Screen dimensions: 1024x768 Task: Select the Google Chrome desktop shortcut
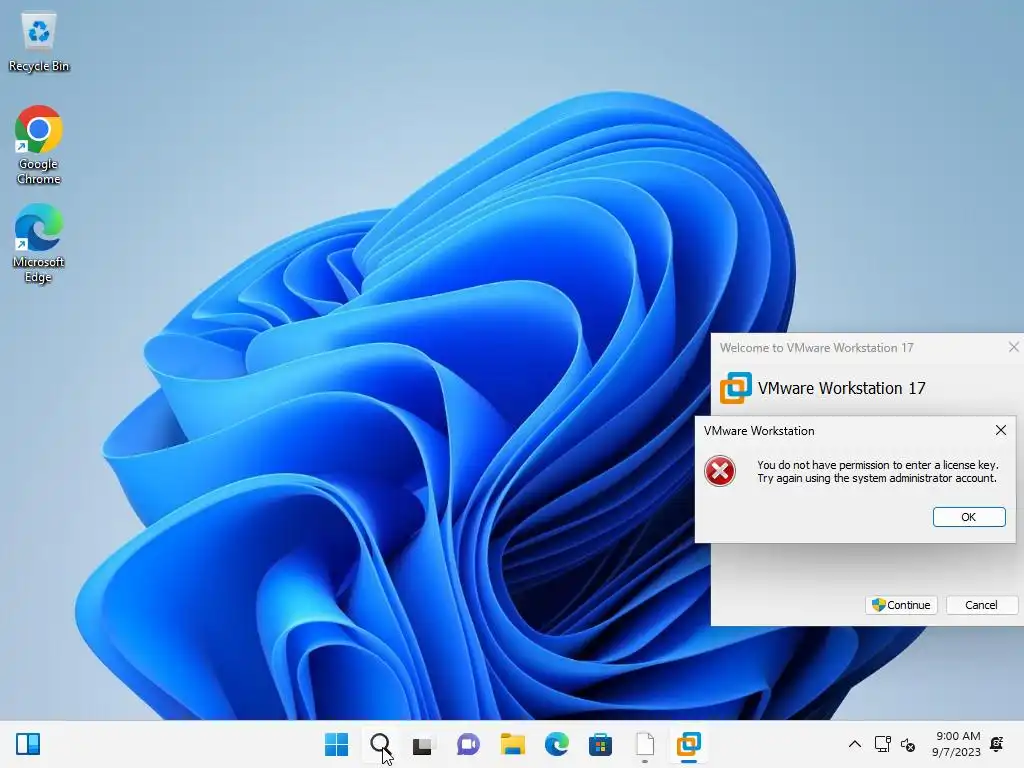click(x=39, y=145)
